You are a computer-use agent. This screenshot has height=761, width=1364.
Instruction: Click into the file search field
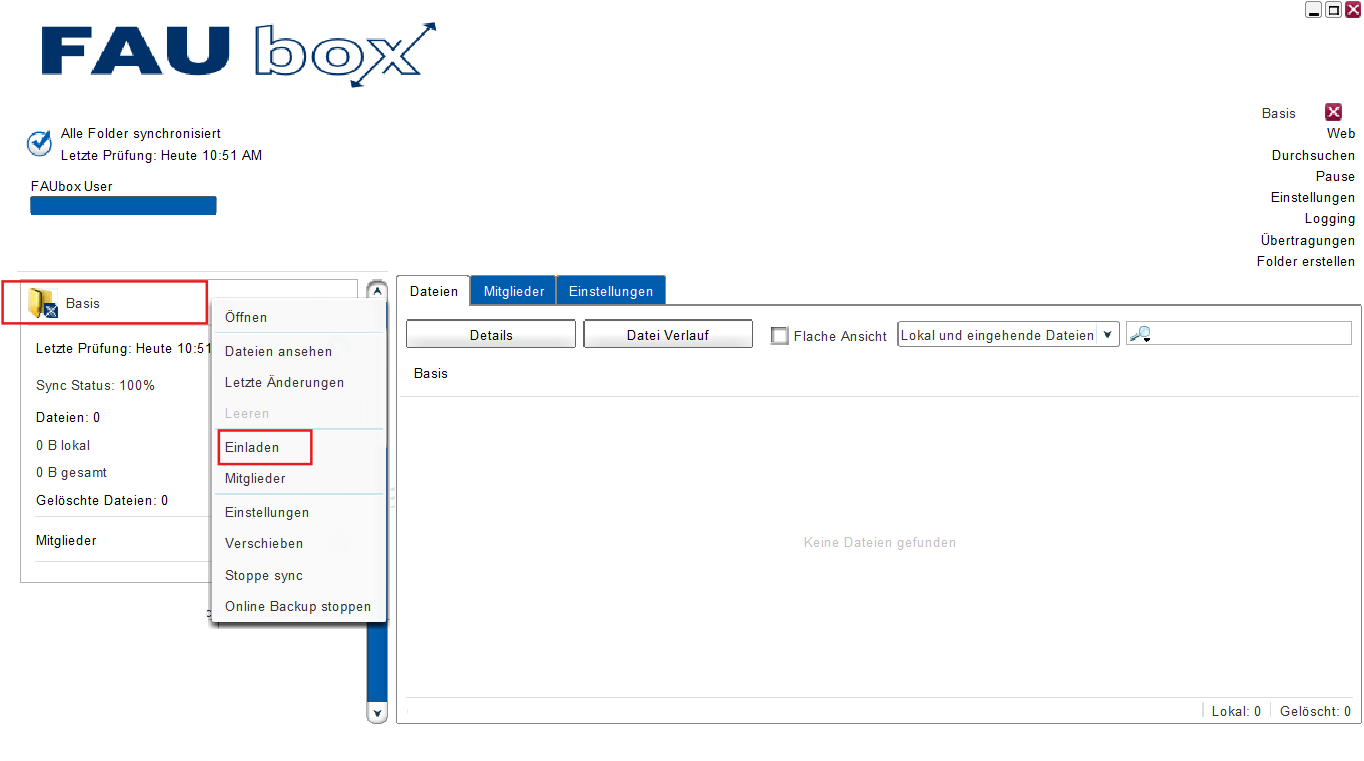click(1239, 334)
